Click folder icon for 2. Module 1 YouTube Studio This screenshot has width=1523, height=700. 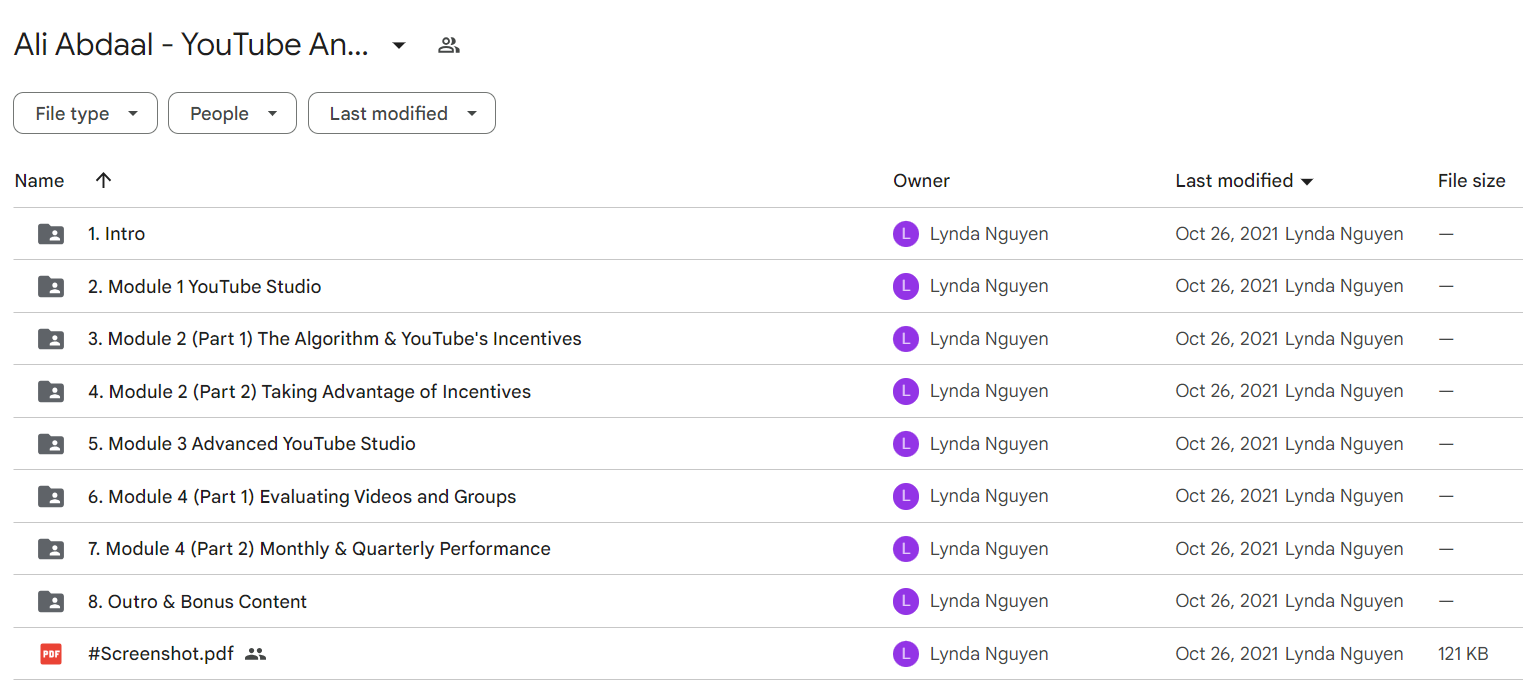pyautogui.click(x=51, y=287)
